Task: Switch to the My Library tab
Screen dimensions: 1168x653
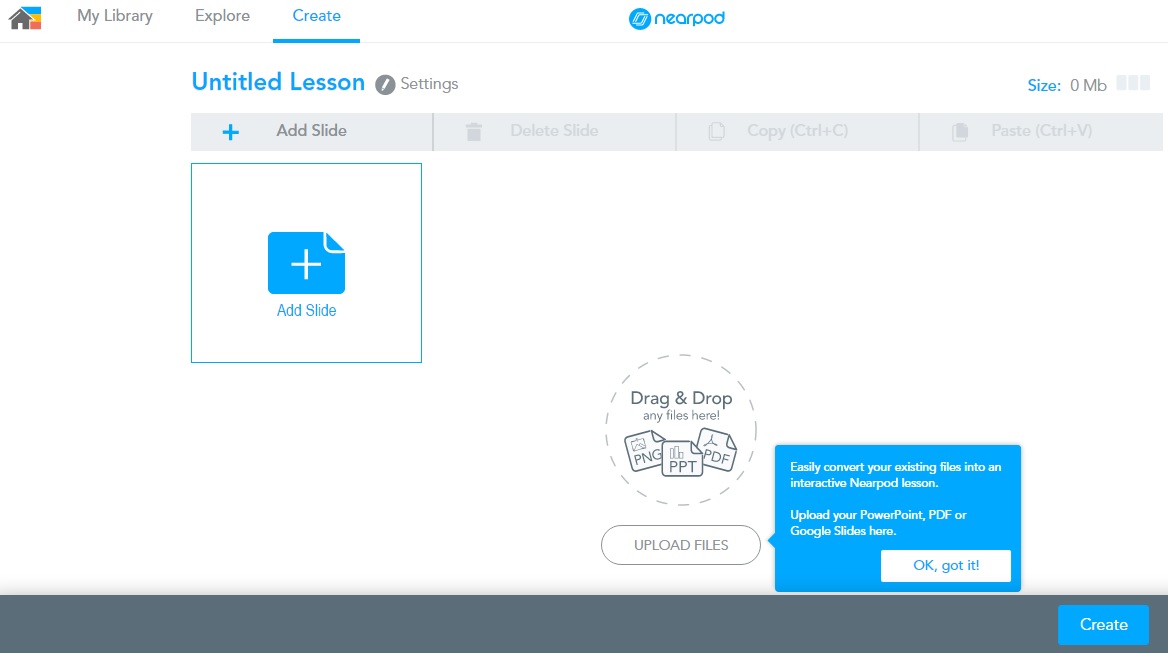Action: click(x=114, y=16)
